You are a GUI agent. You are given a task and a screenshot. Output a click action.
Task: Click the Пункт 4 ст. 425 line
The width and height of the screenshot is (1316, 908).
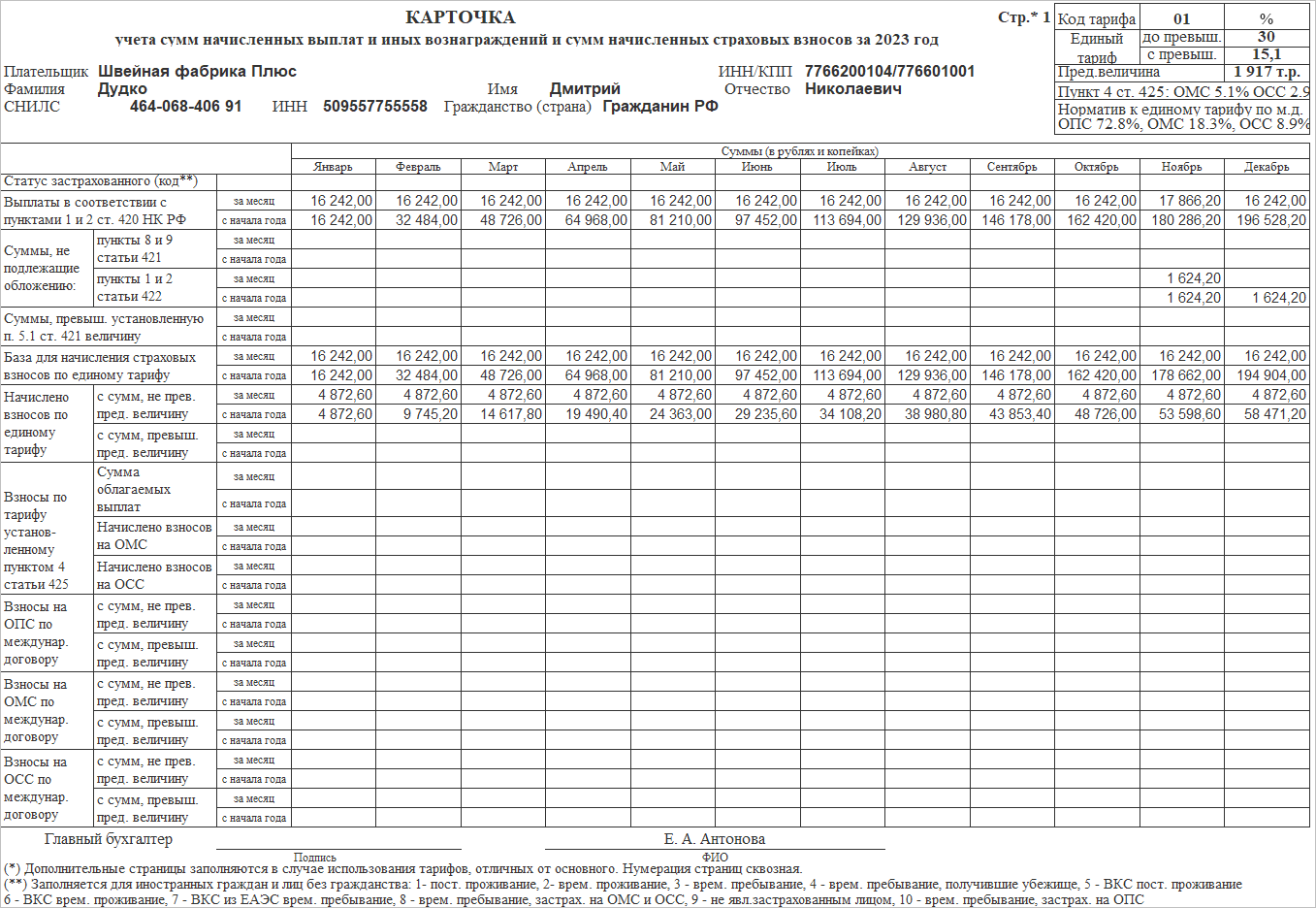[1183, 91]
